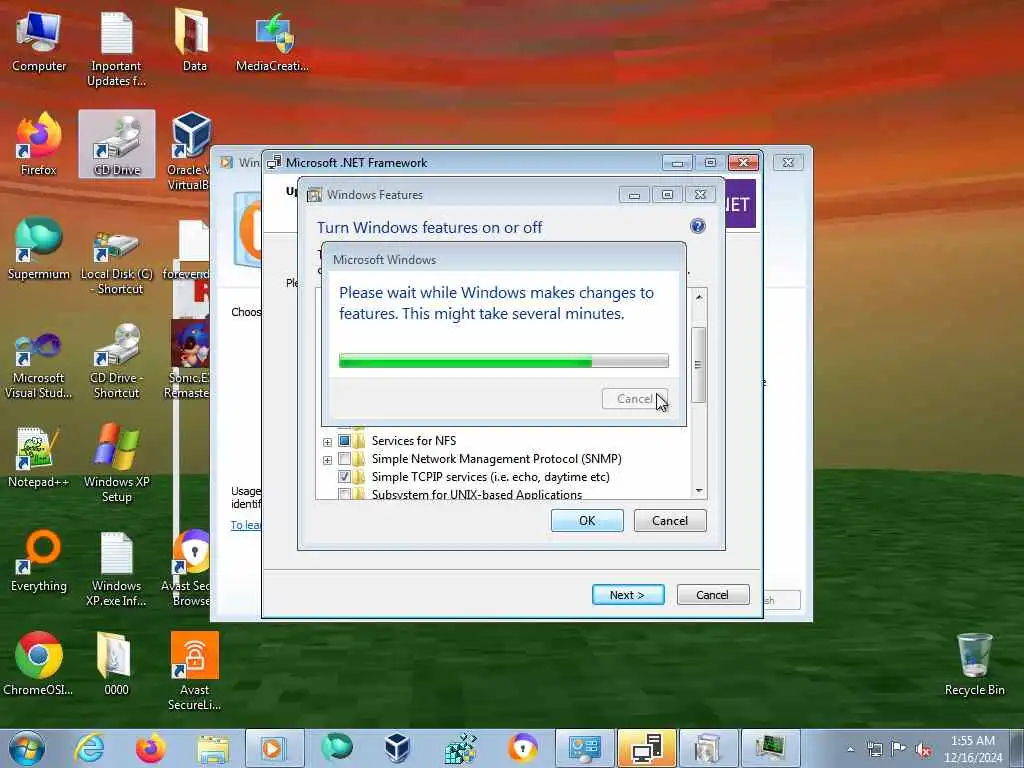Expand the Services for NFS tree node
Image resolution: width=1024 pixels, height=768 pixels.
[x=327, y=442]
